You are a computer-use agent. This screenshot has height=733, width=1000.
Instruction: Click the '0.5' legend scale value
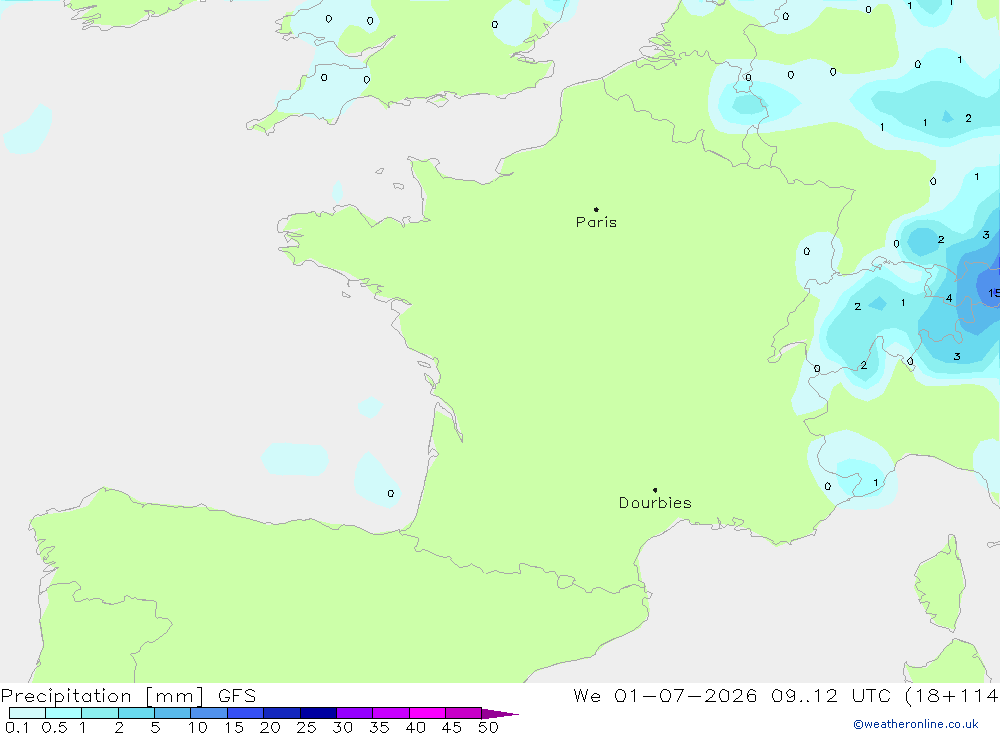click(54, 727)
